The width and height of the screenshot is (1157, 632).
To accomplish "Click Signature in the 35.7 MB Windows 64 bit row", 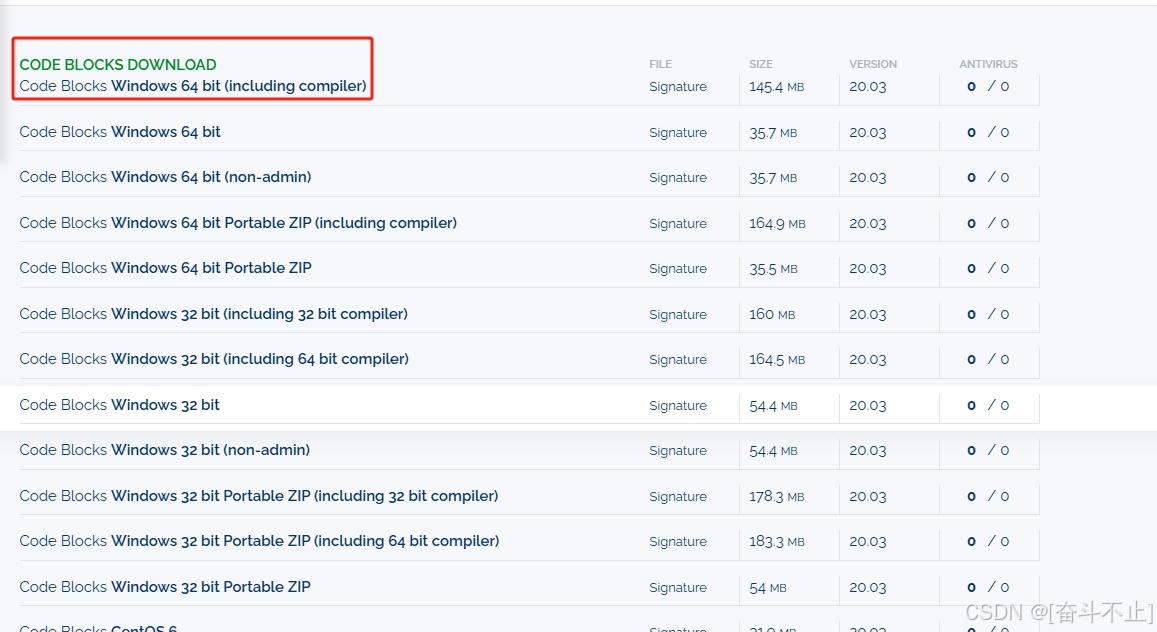I will pos(678,133).
